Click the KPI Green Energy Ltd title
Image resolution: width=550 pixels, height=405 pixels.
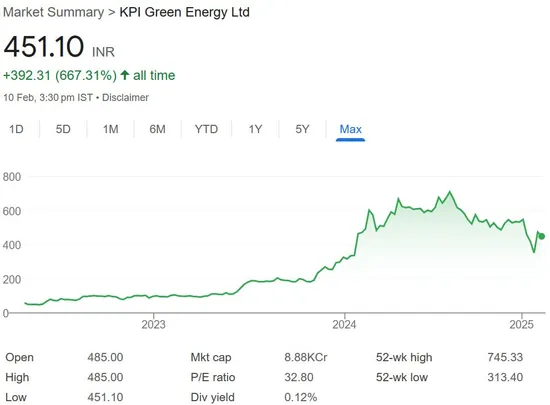(185, 12)
